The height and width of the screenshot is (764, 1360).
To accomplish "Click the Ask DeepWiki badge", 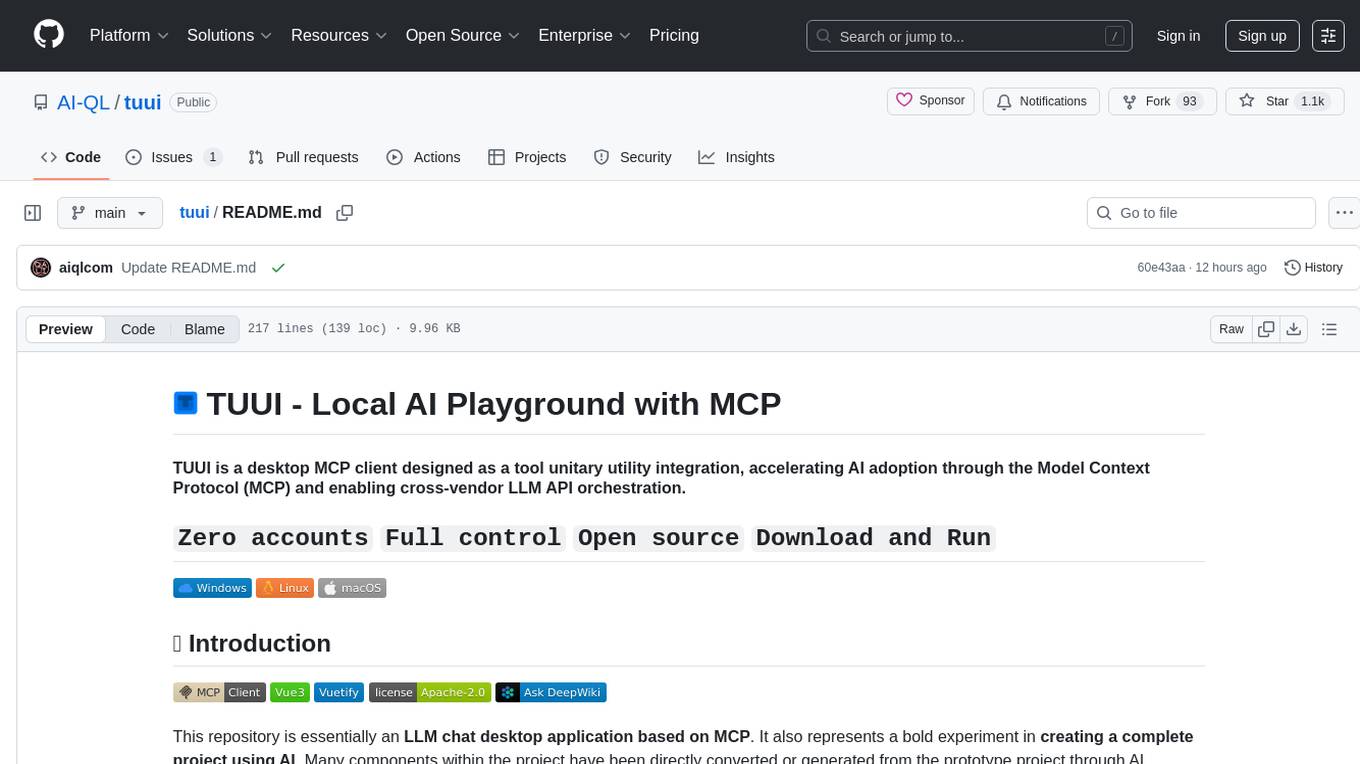I will pyautogui.click(x=551, y=692).
